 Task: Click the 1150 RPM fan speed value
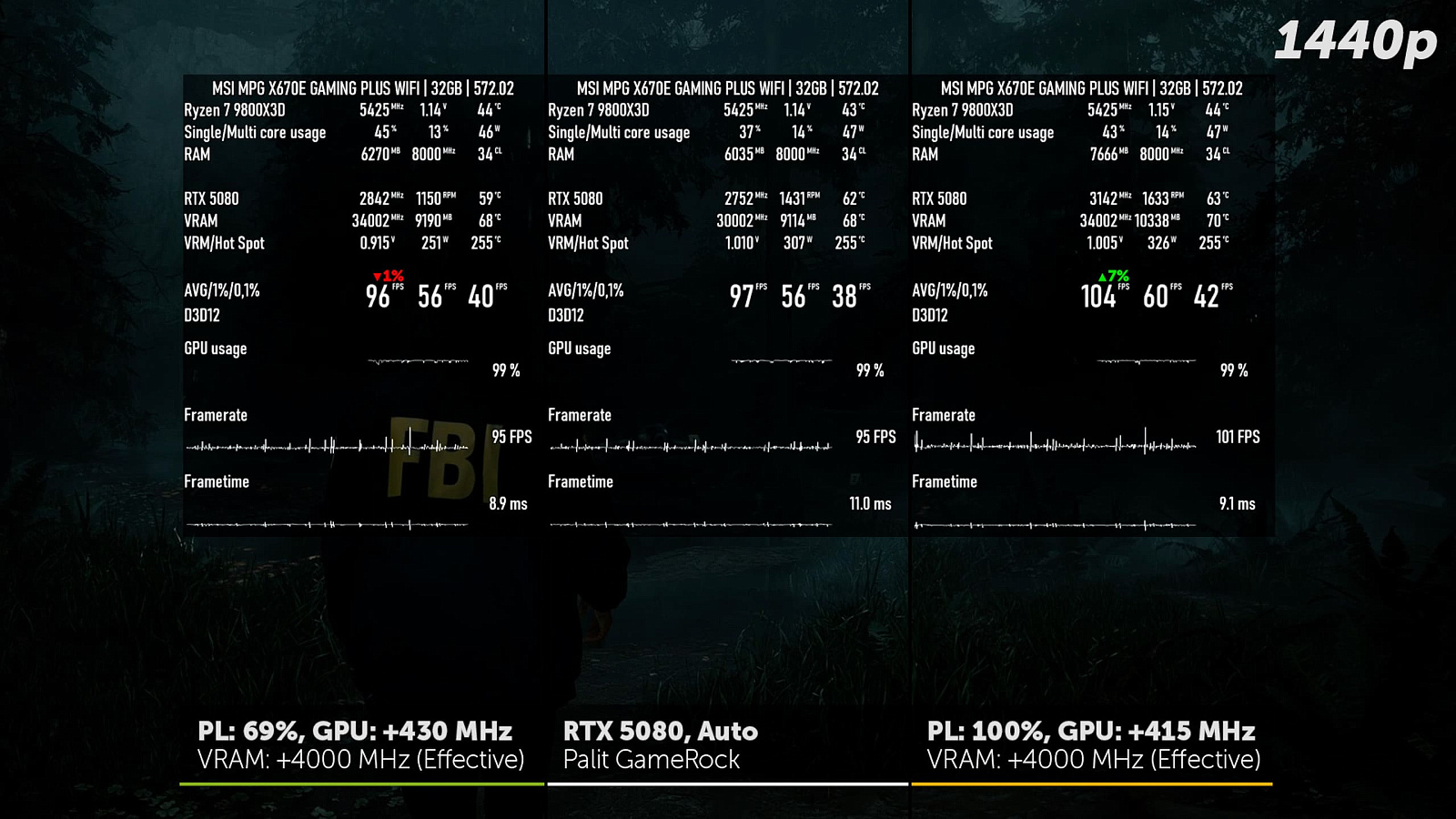(x=436, y=198)
